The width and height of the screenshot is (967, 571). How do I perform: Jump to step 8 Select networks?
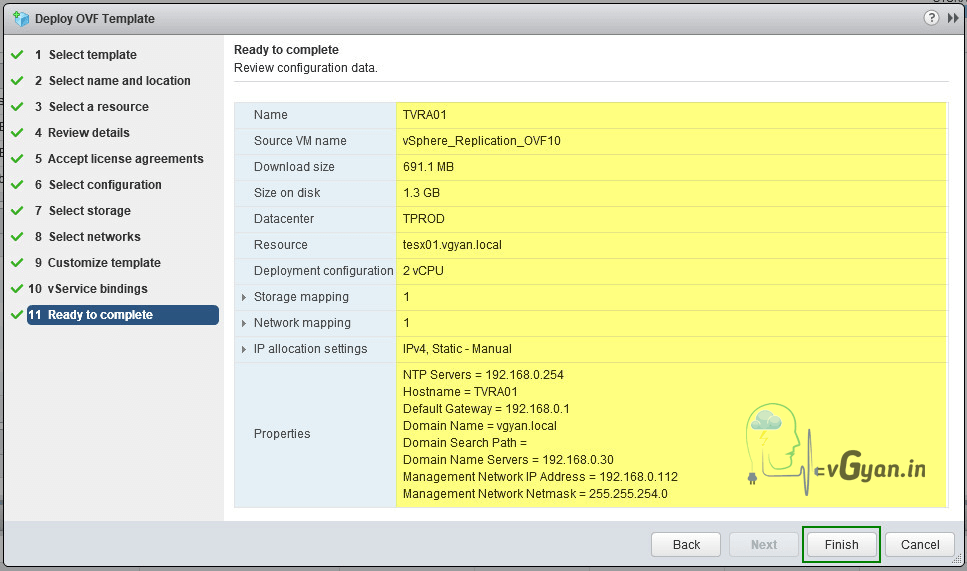[x=94, y=236]
